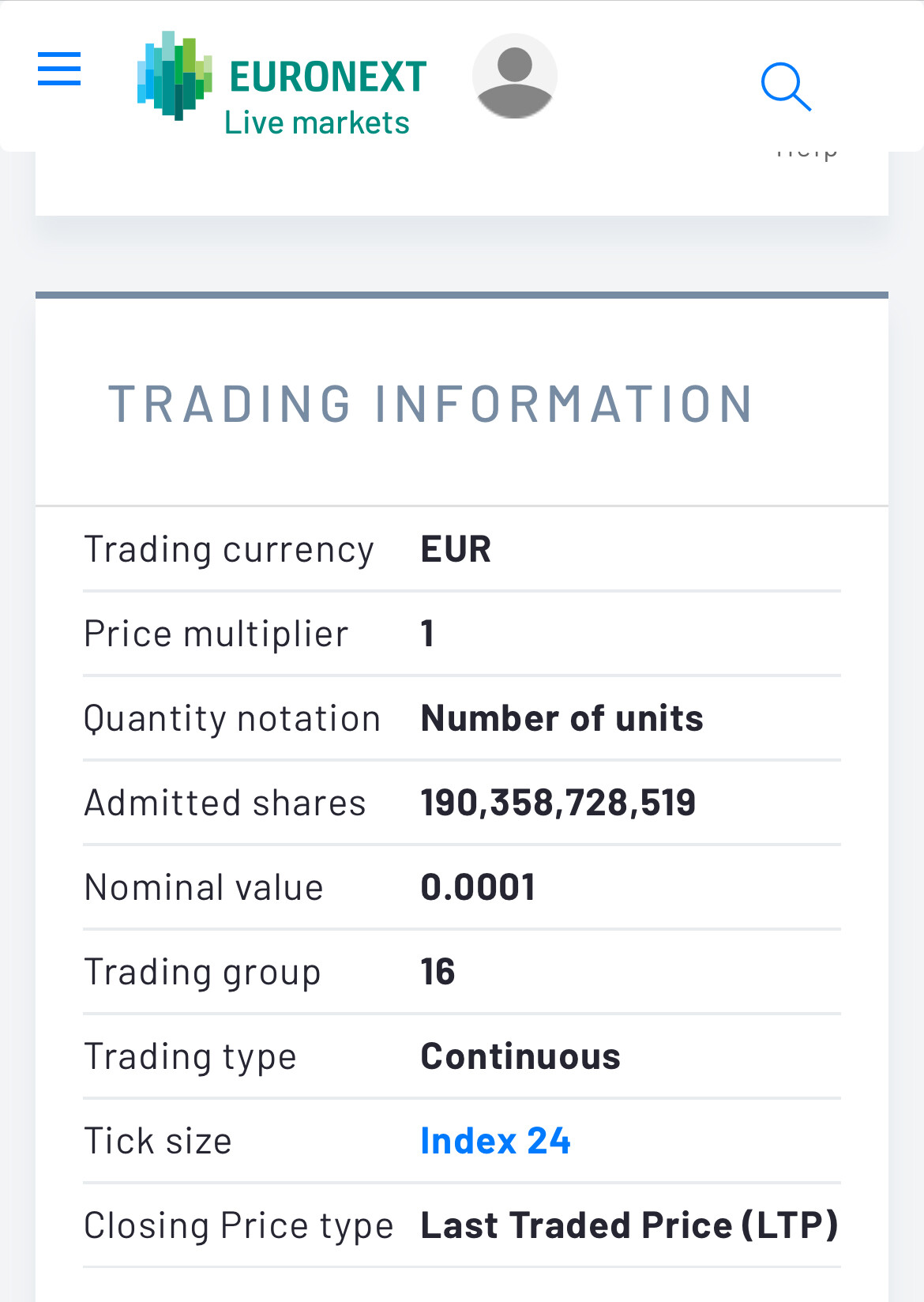Select the Trading group label
Image resolution: width=924 pixels, height=1302 pixels.
click(203, 972)
